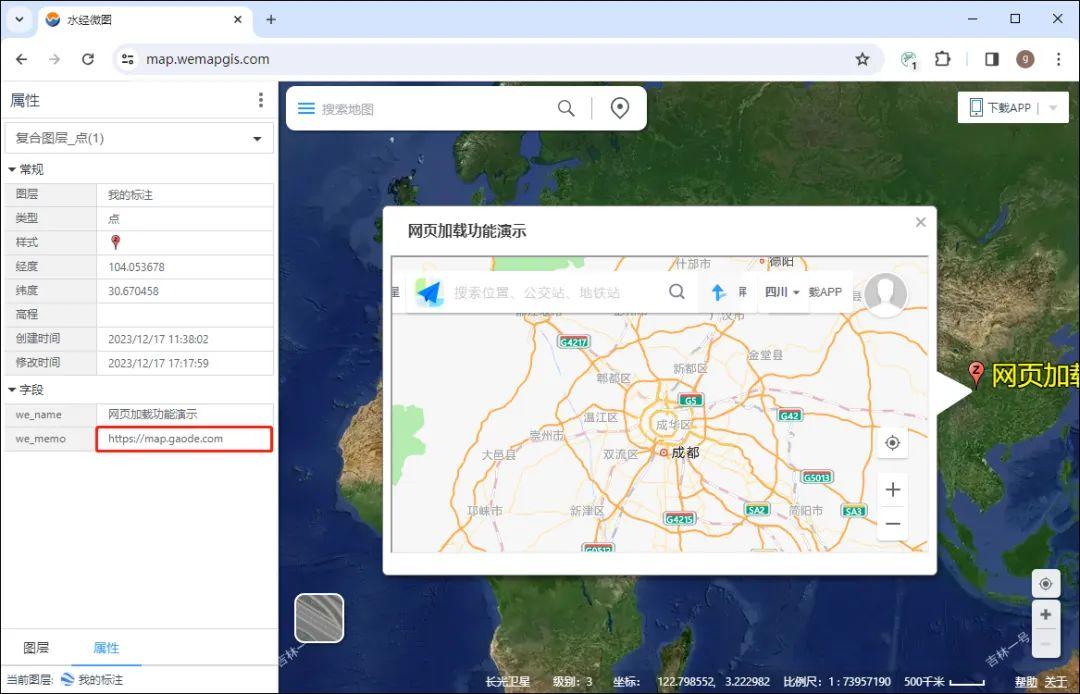Expand the 下载APP dropdown arrow
1080x694 pixels.
(x=1052, y=108)
